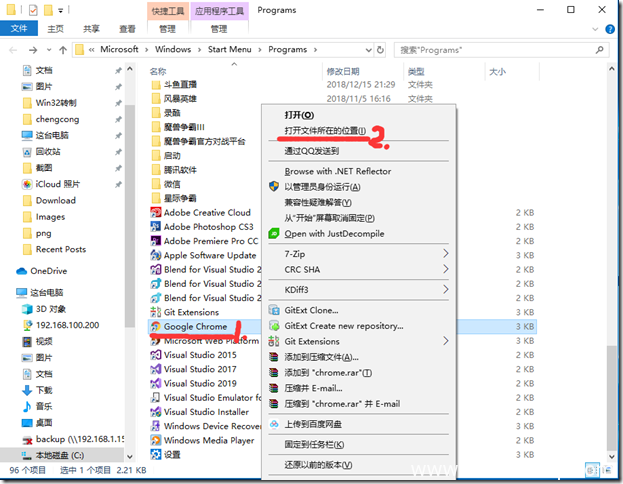Viewport: 623px width, 484px height.
Task: Click the GitExt Clone icon in context menu
Action: point(273,310)
